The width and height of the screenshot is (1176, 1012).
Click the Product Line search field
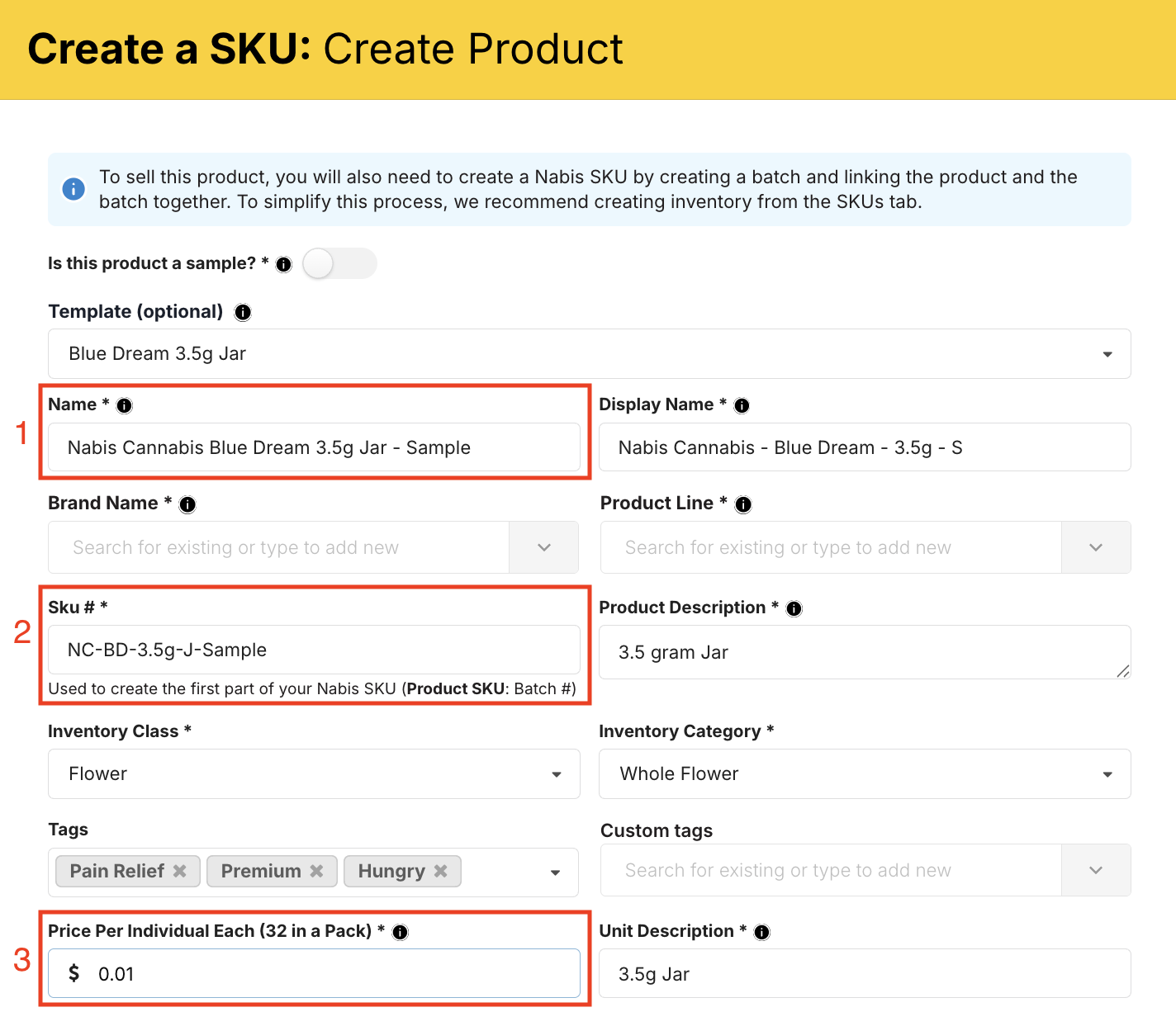(830, 547)
